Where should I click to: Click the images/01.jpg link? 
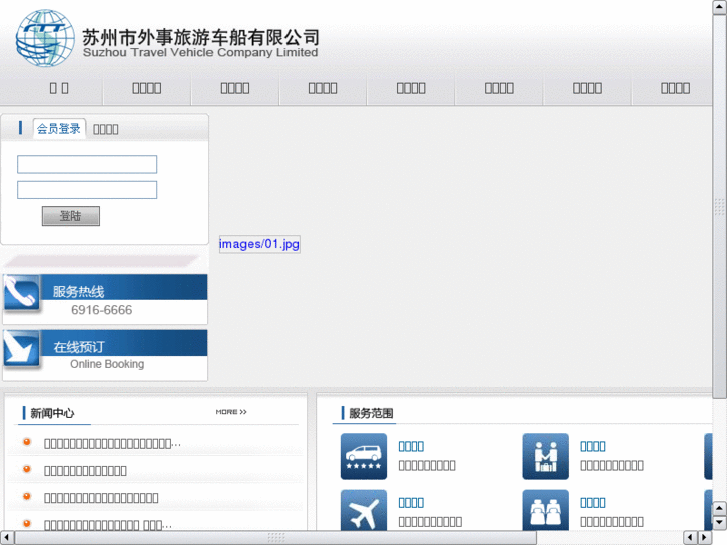(x=259, y=244)
